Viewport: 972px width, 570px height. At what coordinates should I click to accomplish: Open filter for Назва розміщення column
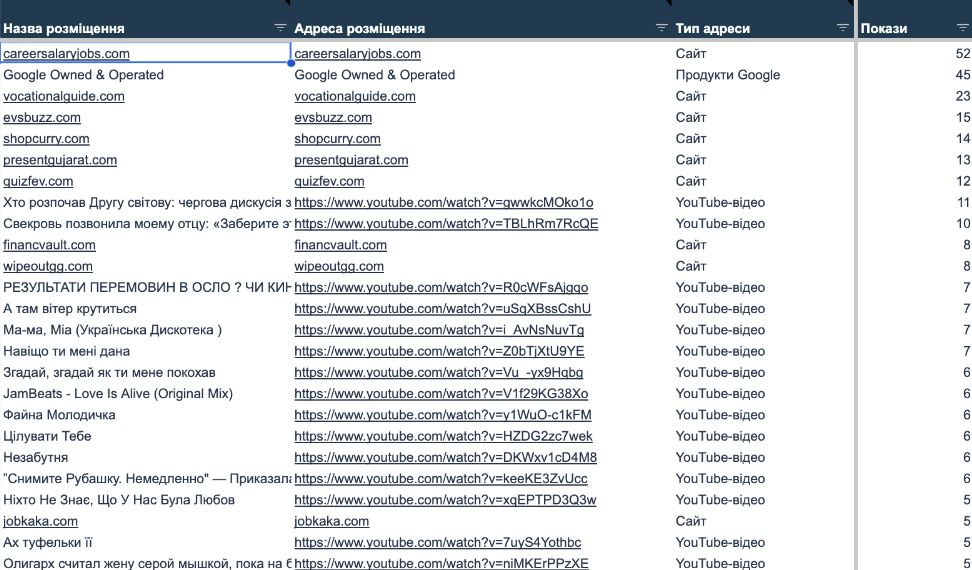280,27
